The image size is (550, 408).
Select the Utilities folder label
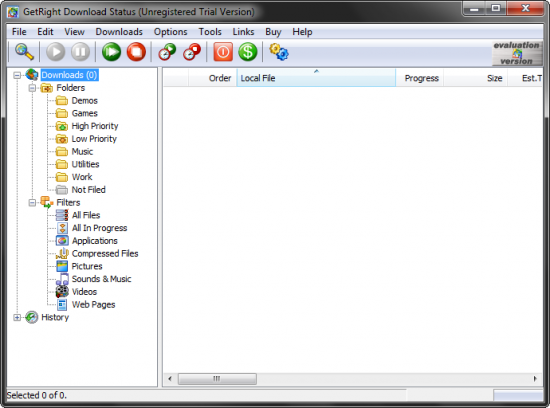86,164
